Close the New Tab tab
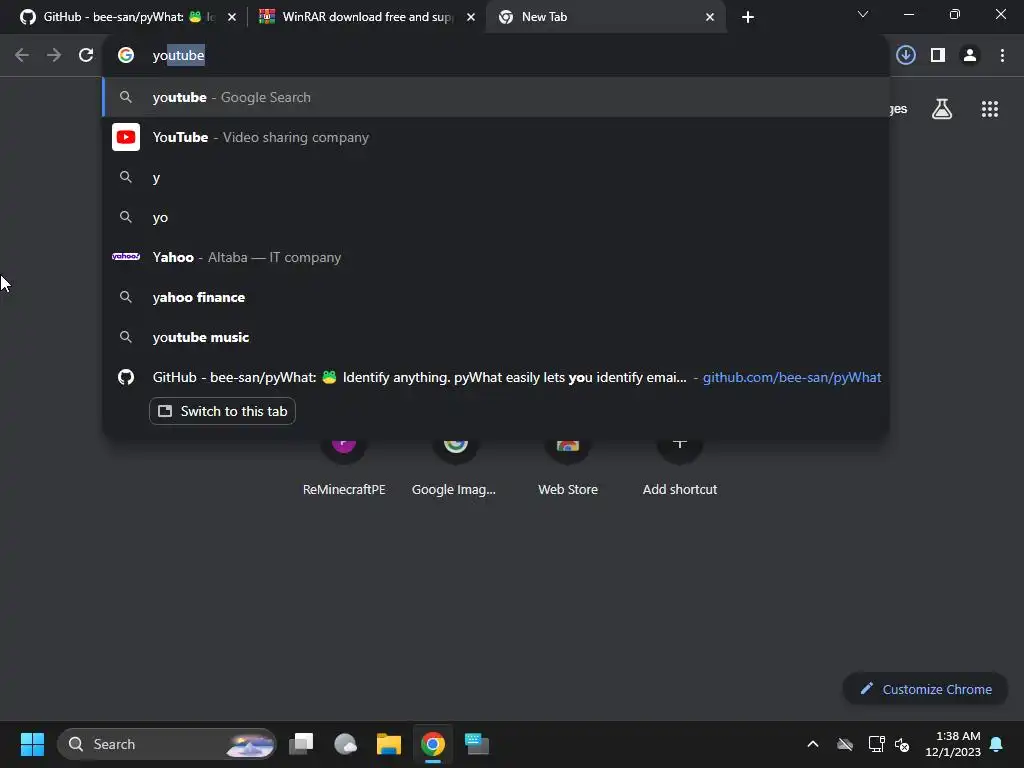1024x768 pixels. [x=710, y=17]
